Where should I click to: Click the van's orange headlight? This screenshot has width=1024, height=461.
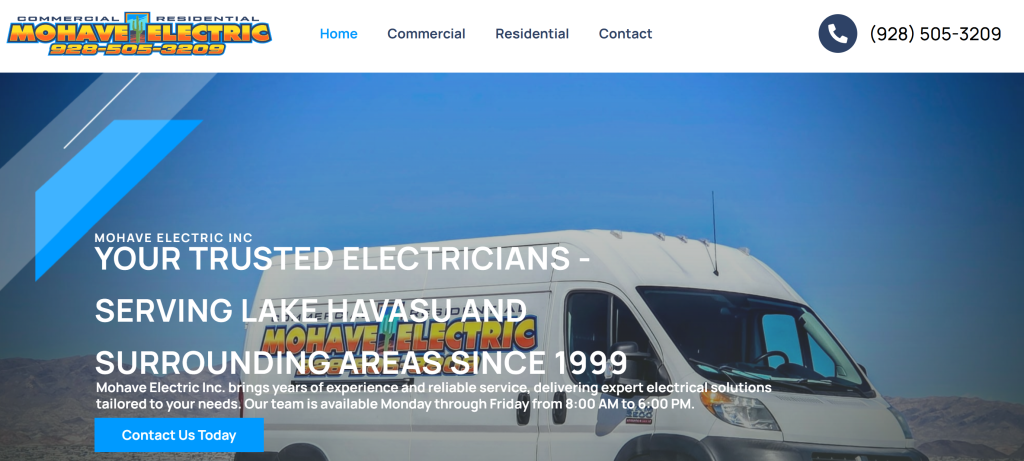click(738, 408)
